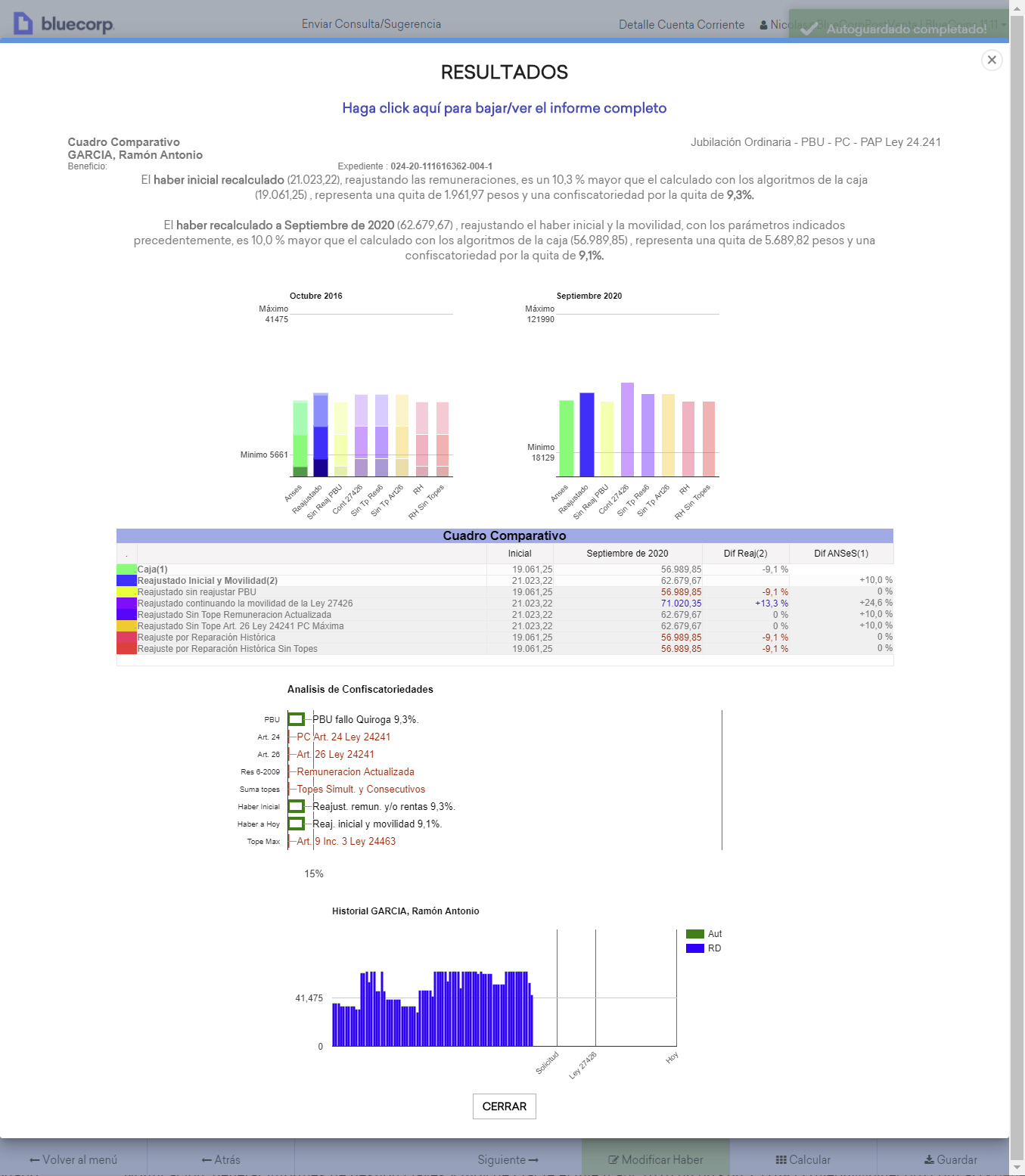
Task: Click the yellow swatch beside Reajustado sin reajustar PBU
Action: coord(126,592)
